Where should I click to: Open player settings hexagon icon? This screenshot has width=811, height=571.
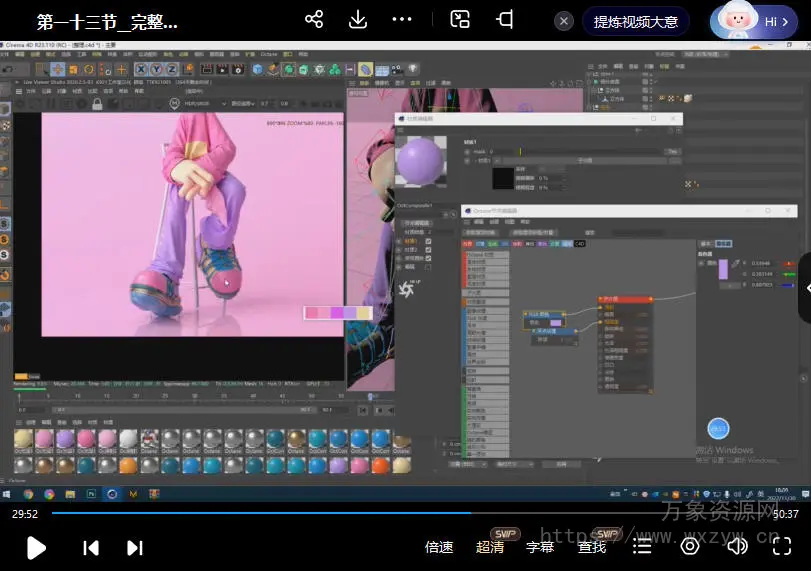coord(690,547)
